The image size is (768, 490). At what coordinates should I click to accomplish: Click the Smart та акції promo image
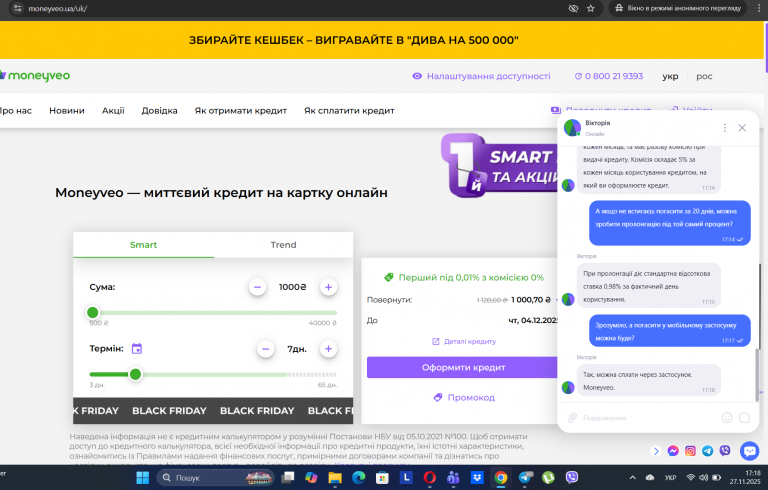tap(500, 166)
